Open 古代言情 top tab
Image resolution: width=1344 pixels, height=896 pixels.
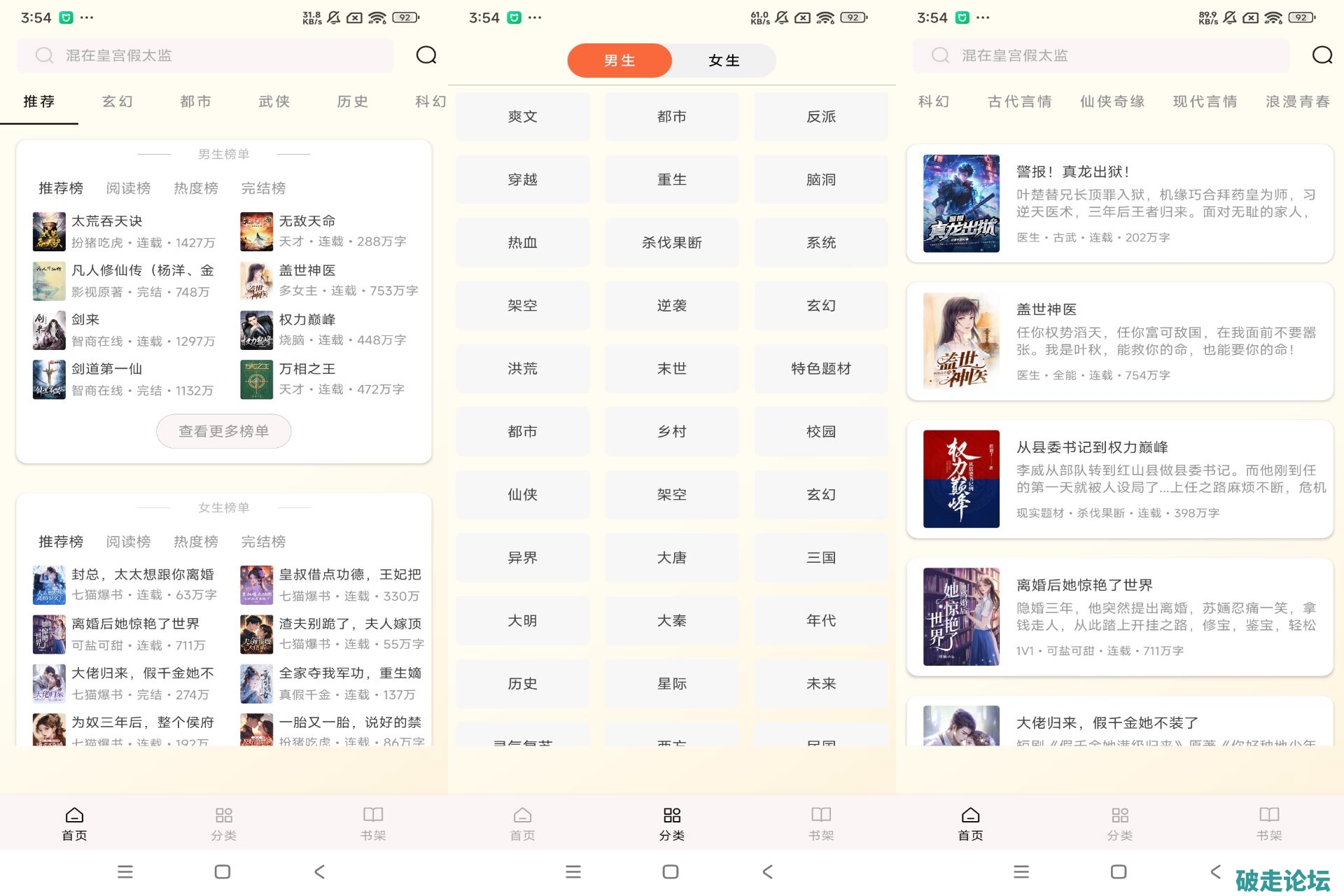1019,101
